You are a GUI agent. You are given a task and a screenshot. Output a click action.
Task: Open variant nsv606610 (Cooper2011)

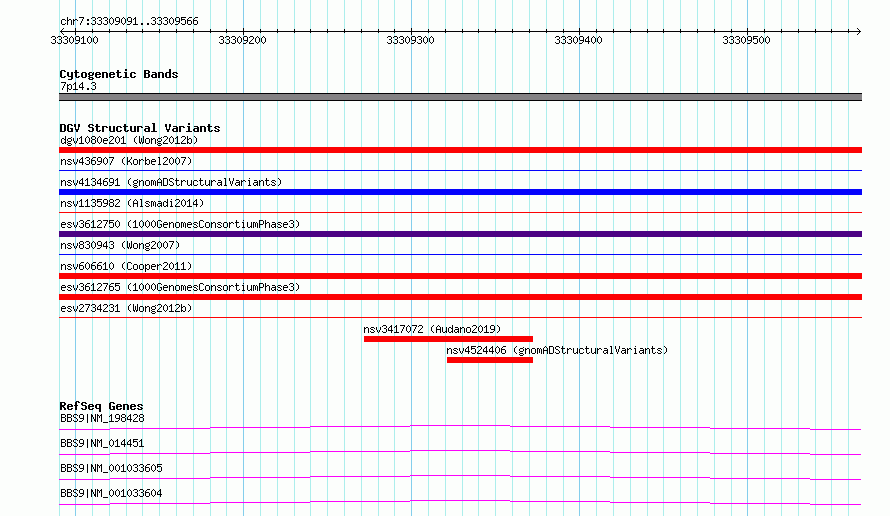point(126,266)
